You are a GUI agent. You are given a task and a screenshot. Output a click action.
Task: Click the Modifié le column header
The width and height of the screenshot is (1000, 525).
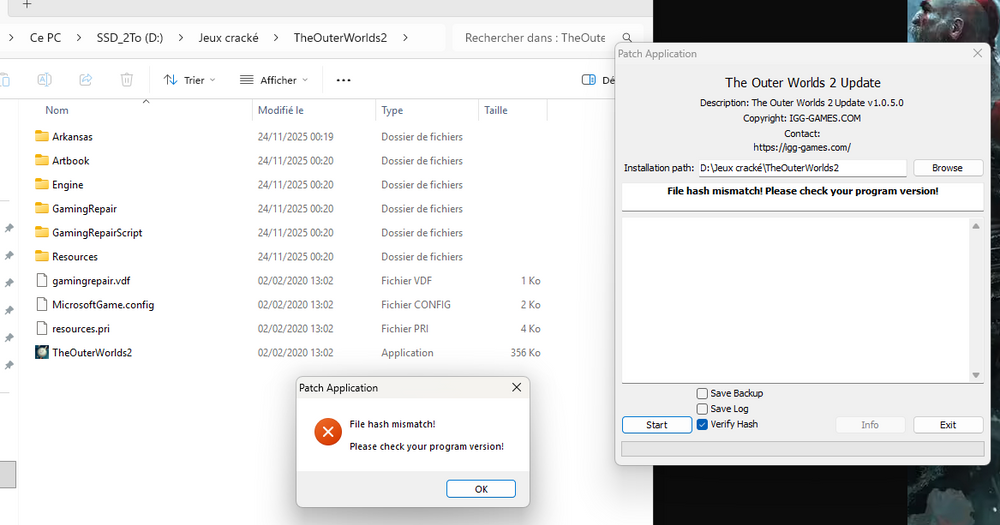point(281,111)
